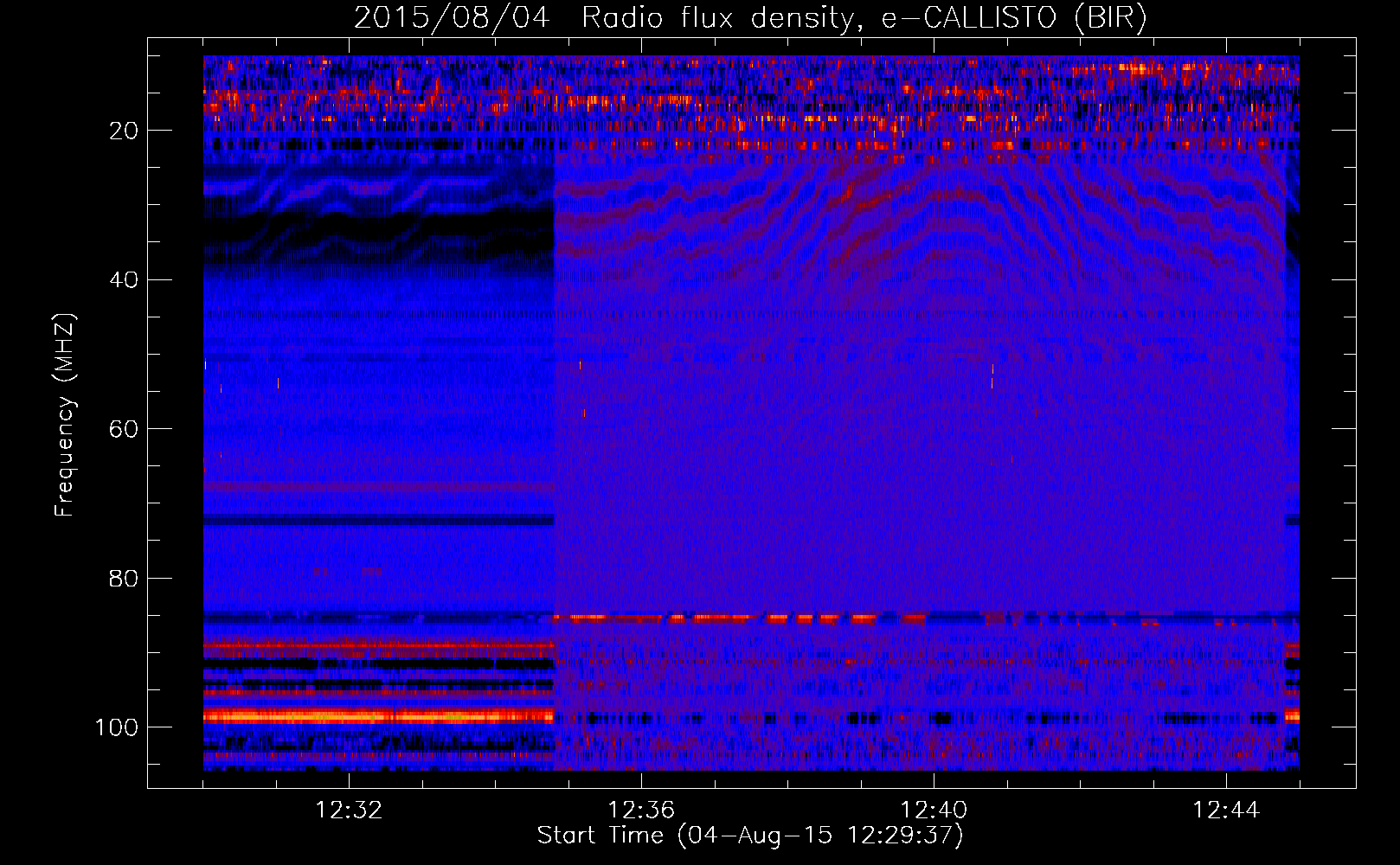Click the 'Start Time (04-Aug-15 12:29:37)' label

pos(750,836)
